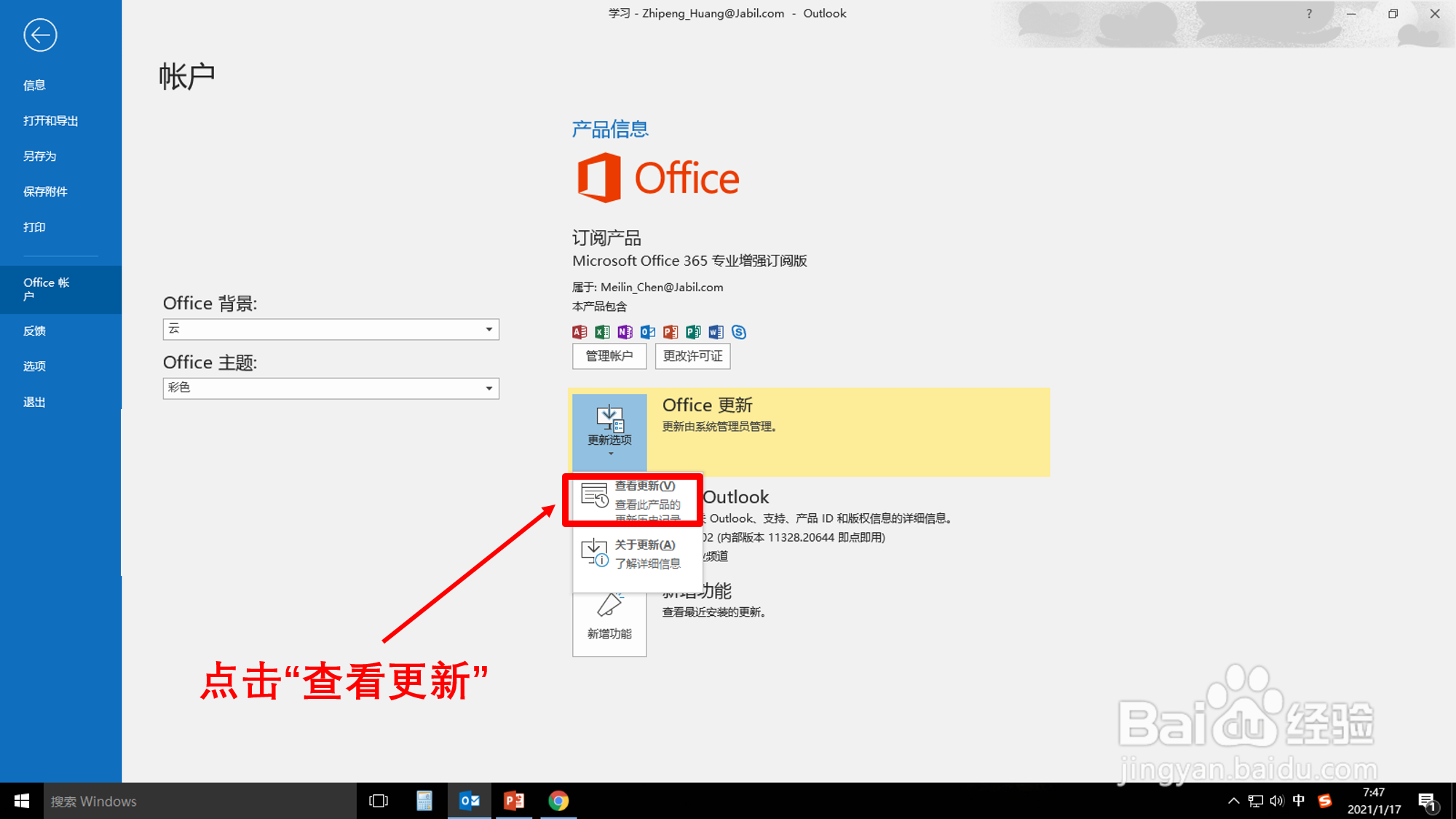Select the Publisher icon
This screenshot has height=819, width=1456.
(x=693, y=332)
